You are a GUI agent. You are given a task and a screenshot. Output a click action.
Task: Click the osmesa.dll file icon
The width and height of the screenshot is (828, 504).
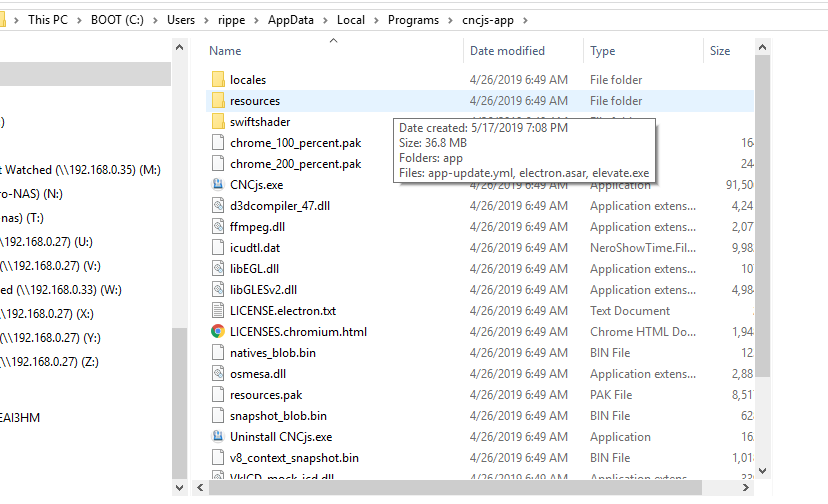coord(218,374)
